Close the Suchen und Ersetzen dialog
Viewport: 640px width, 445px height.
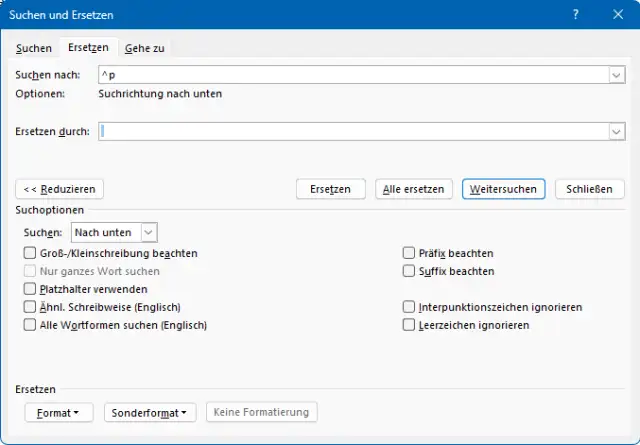point(615,15)
